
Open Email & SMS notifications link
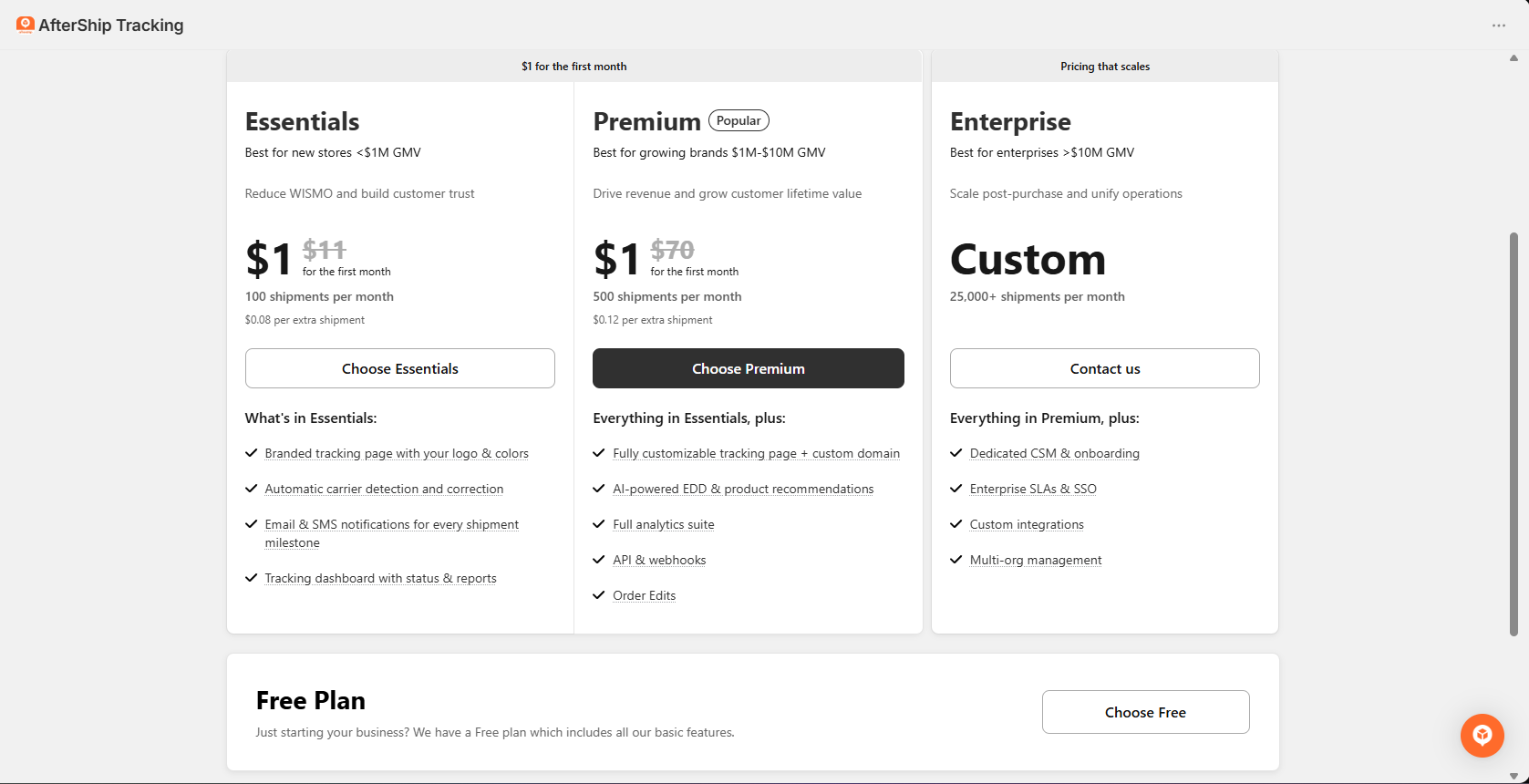(x=392, y=533)
